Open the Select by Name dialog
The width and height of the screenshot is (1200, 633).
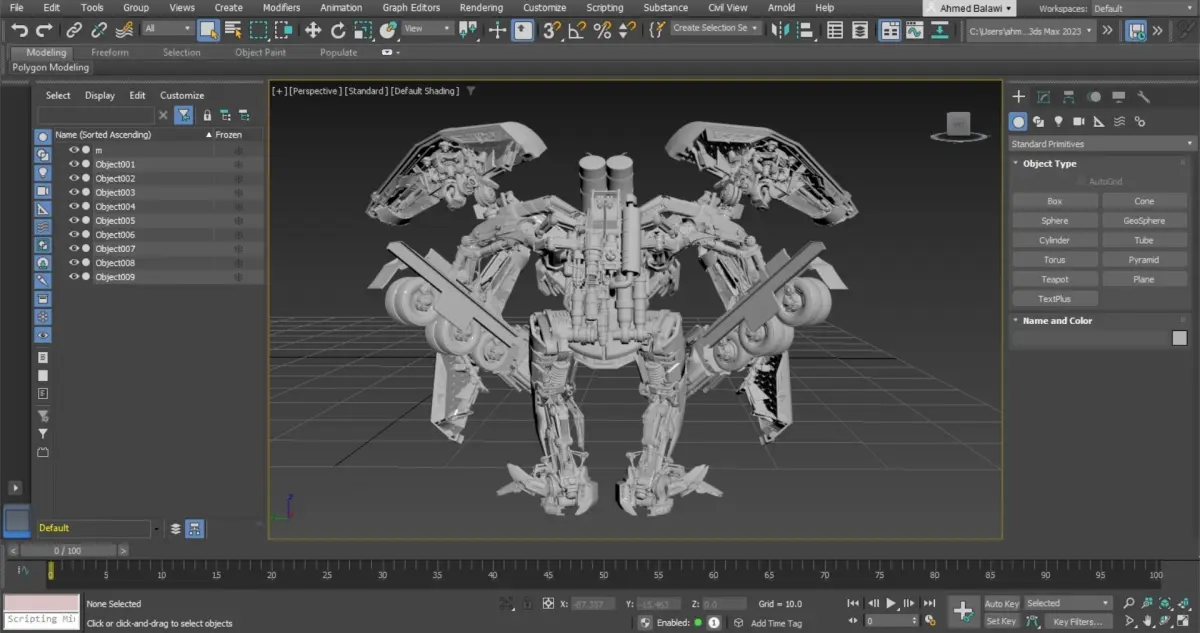tap(233, 30)
